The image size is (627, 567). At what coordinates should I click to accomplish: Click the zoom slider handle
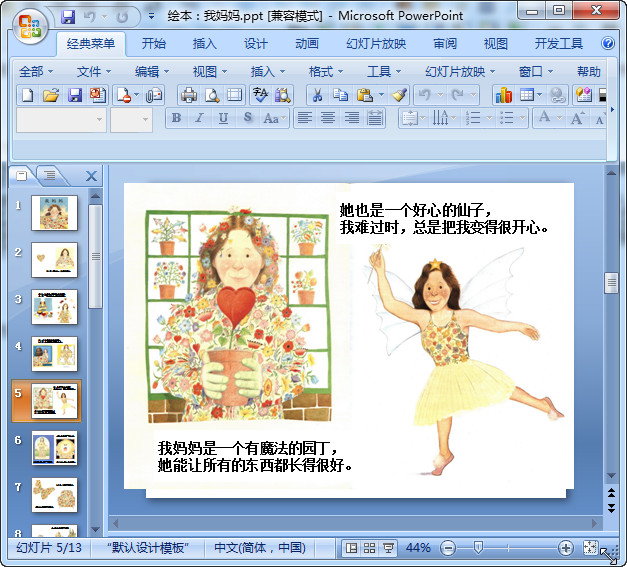pos(479,548)
